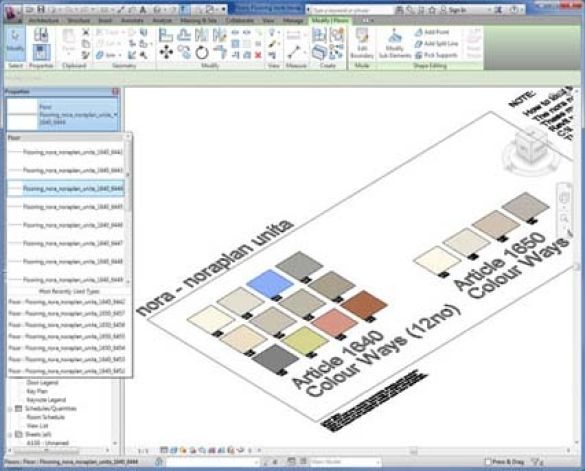This screenshot has height=471, width=585.
Task: Click the Text A icon in quick access toolbar
Action: click(x=143, y=10)
